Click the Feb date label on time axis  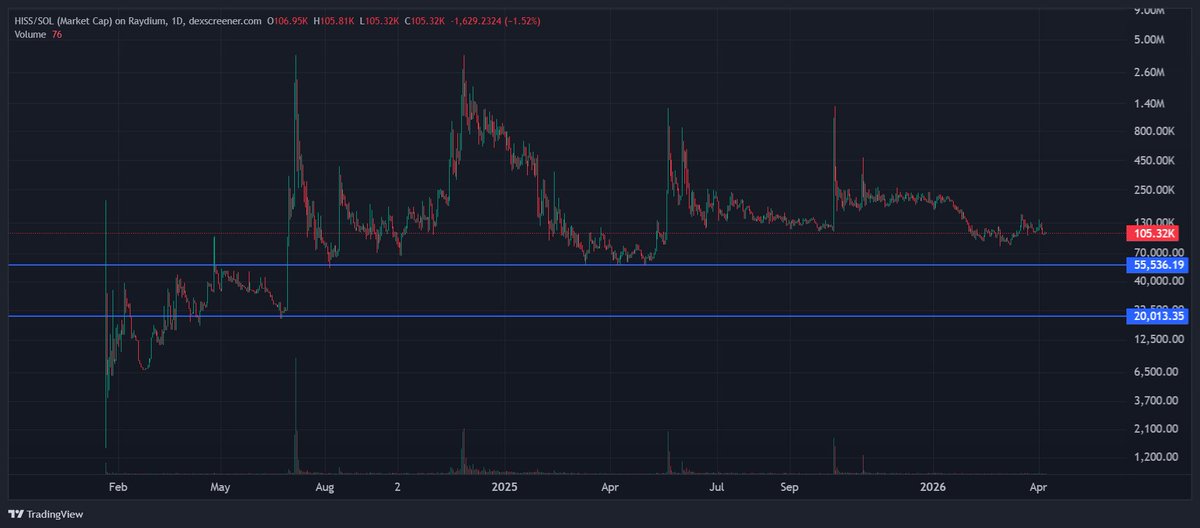click(118, 488)
